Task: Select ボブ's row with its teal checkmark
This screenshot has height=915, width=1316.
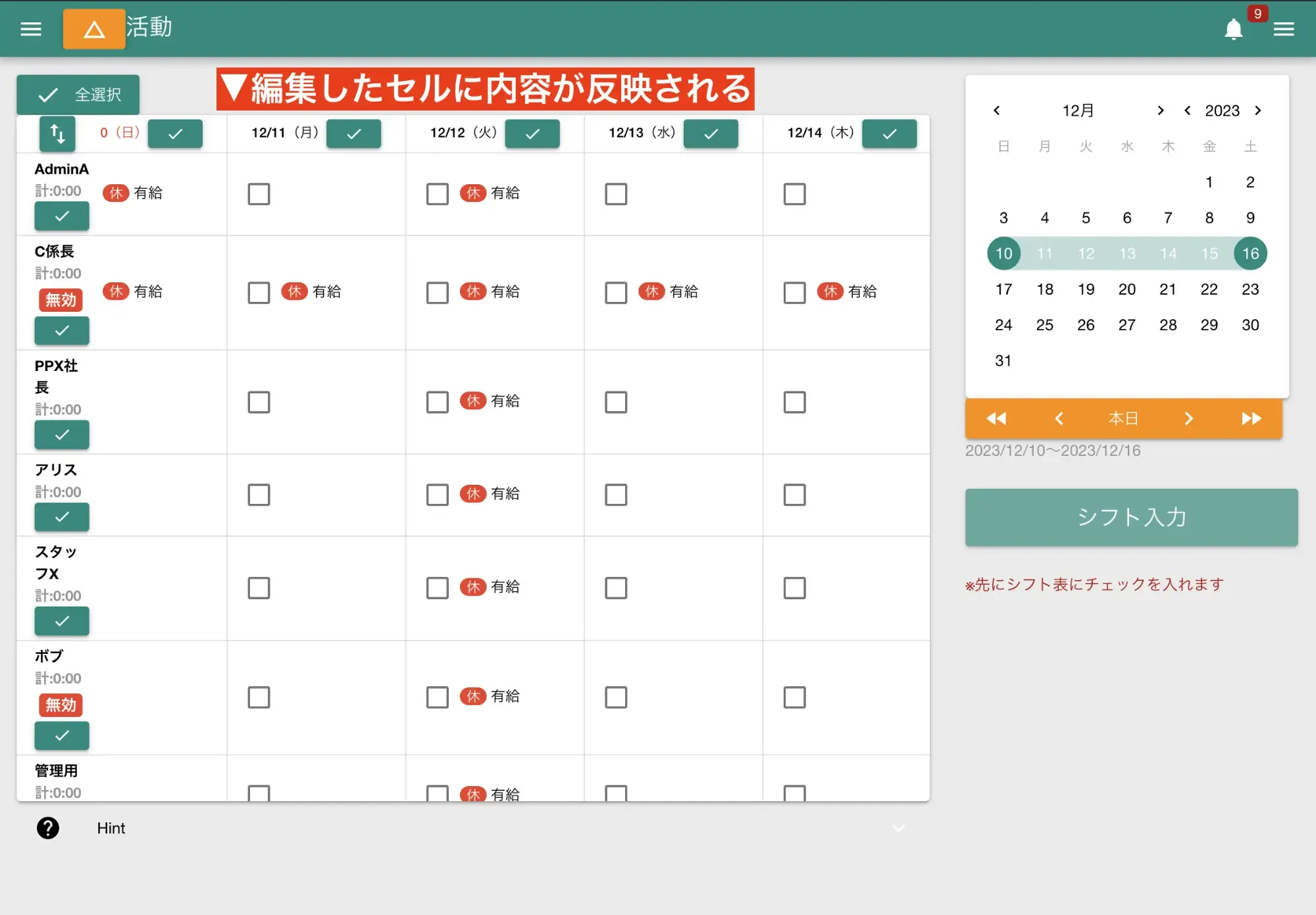Action: click(x=61, y=736)
